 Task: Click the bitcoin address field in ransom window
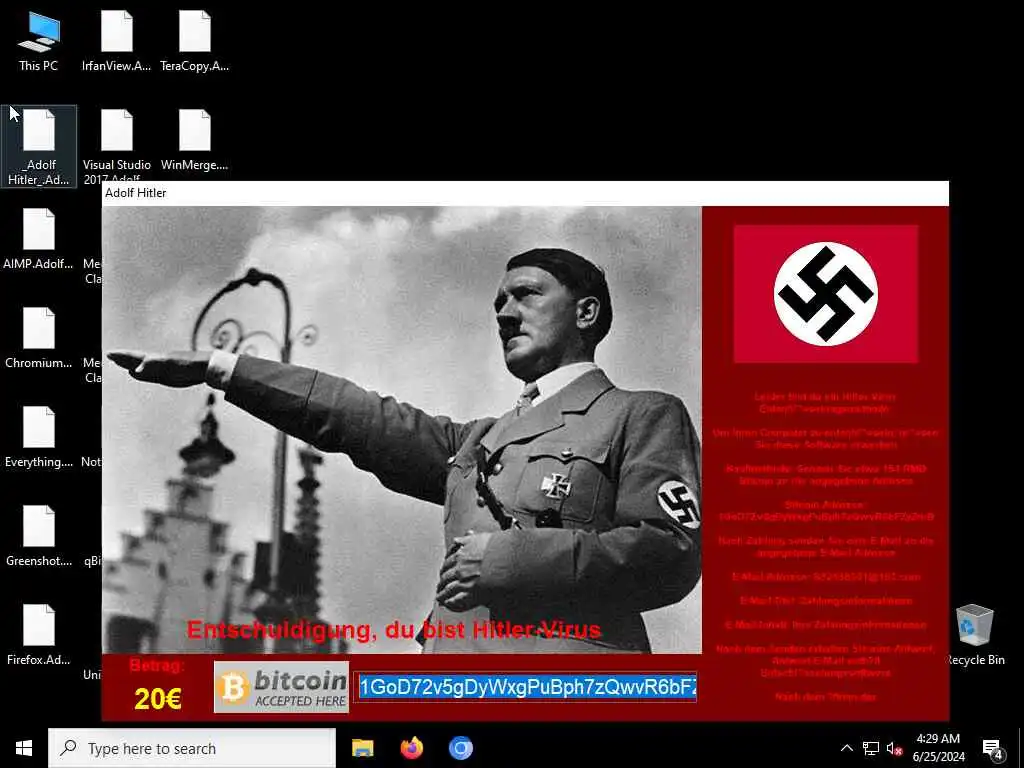tap(526, 687)
